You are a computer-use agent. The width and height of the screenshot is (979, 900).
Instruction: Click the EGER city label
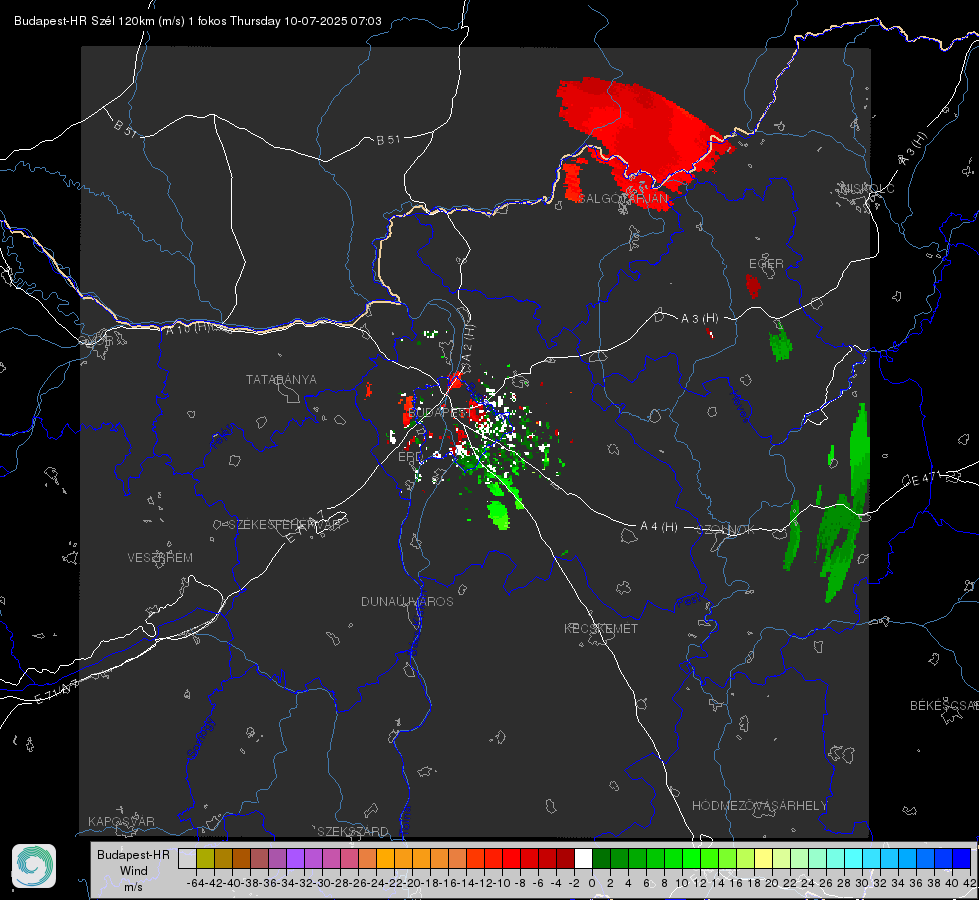(x=766, y=264)
